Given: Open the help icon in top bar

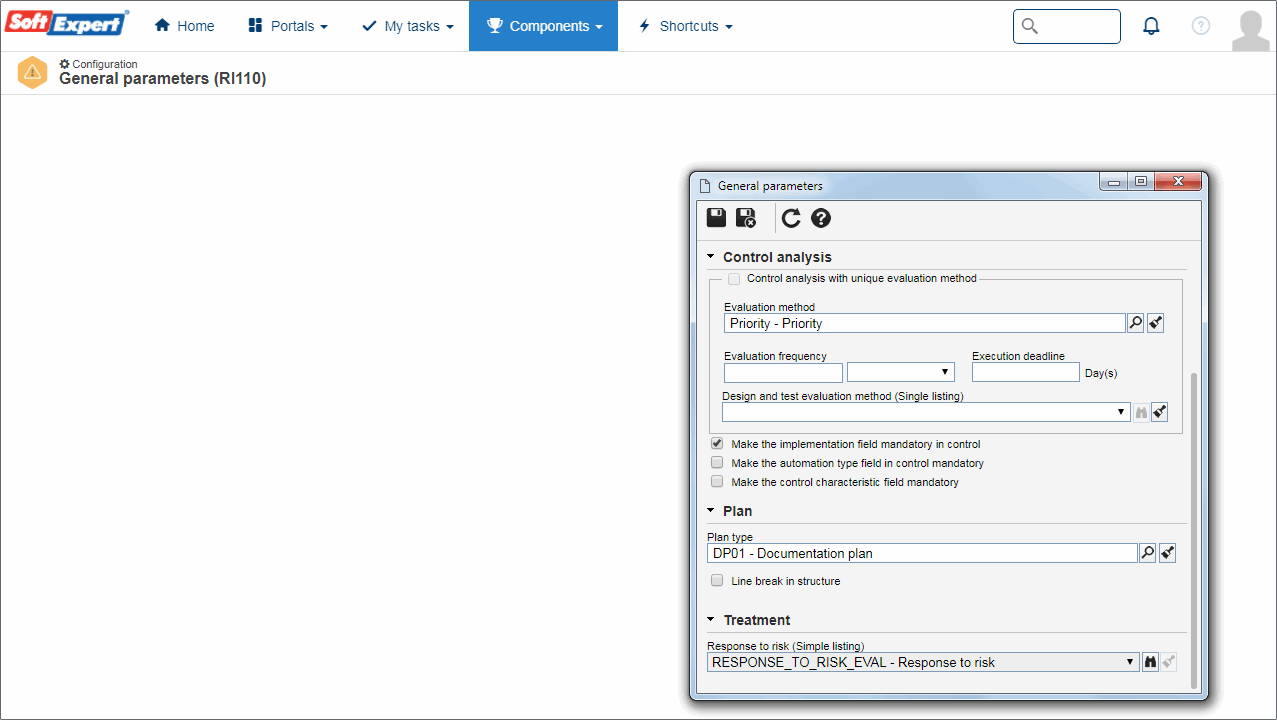Looking at the screenshot, I should pyautogui.click(x=1201, y=26).
